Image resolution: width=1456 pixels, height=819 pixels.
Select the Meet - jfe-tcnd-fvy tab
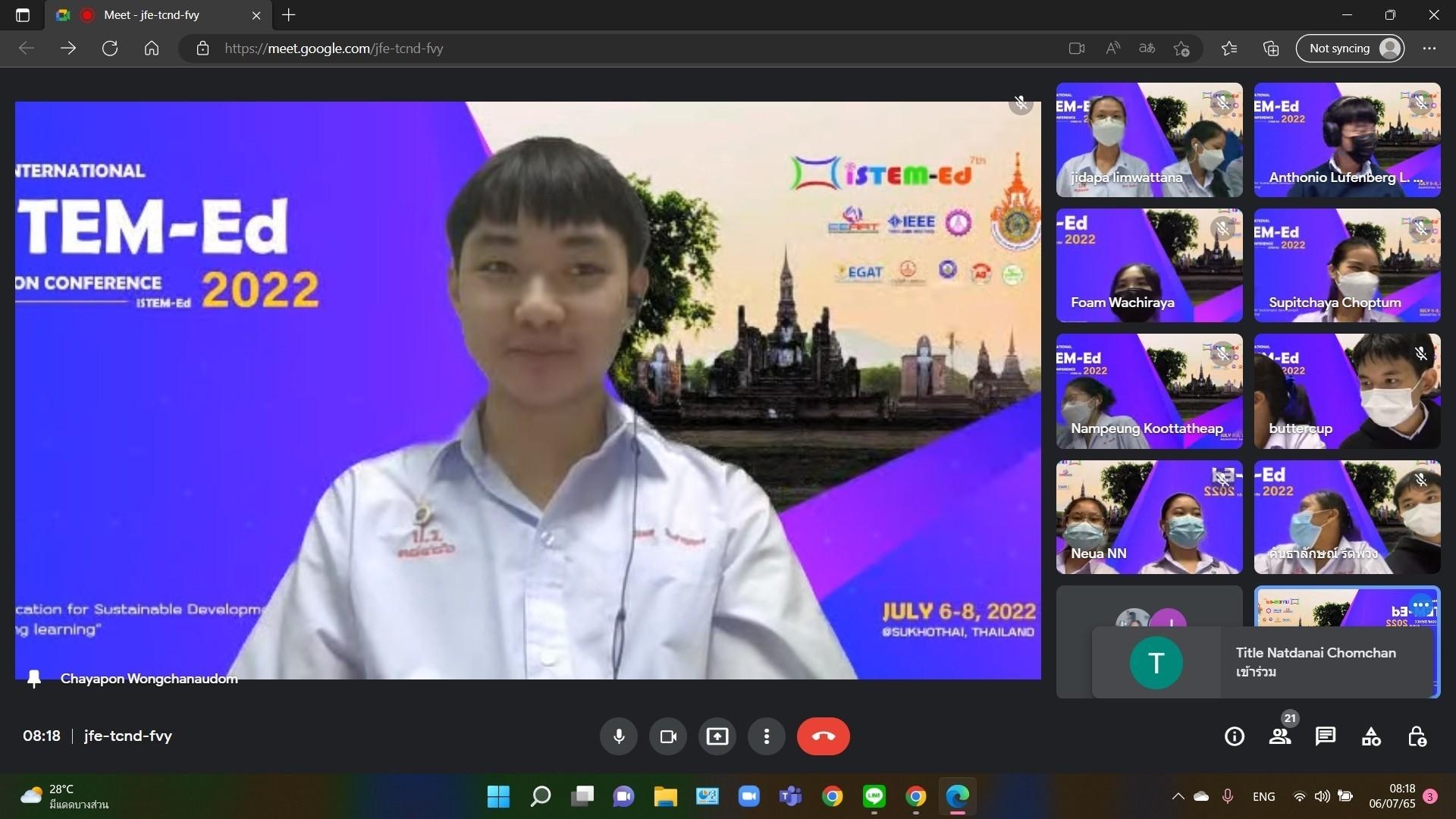pyautogui.click(x=158, y=15)
